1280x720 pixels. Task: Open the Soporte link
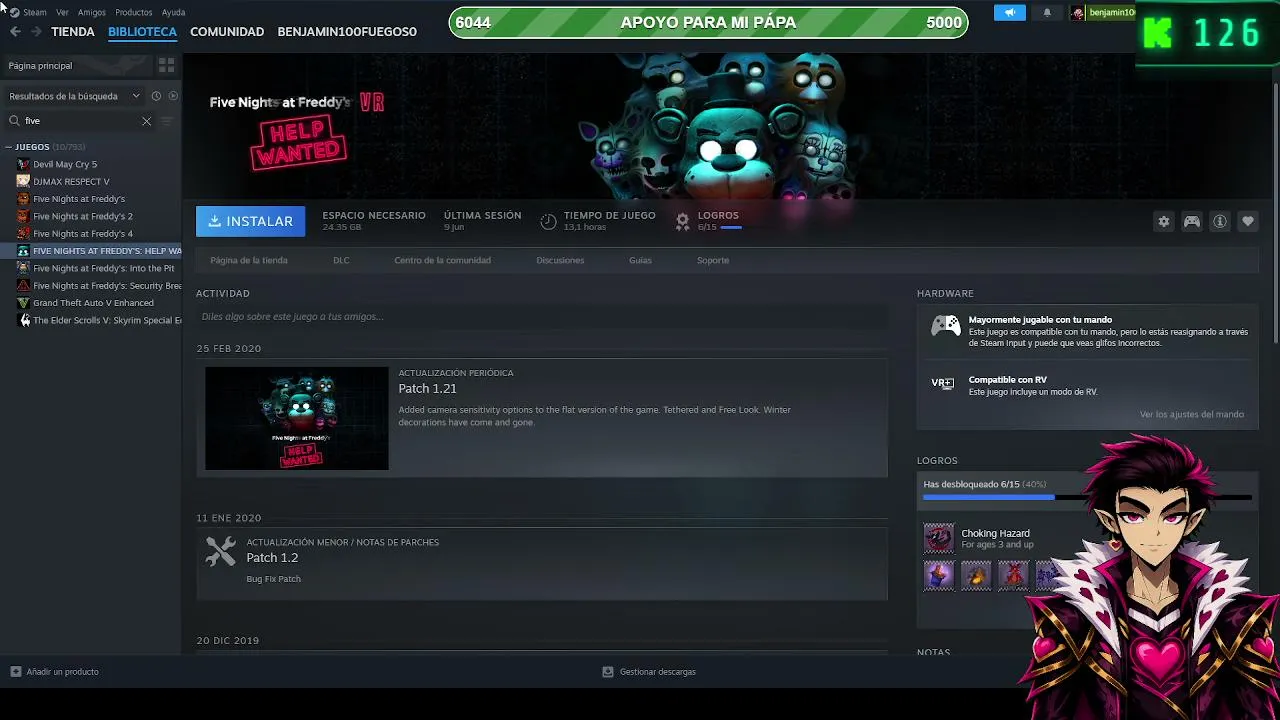point(713,260)
